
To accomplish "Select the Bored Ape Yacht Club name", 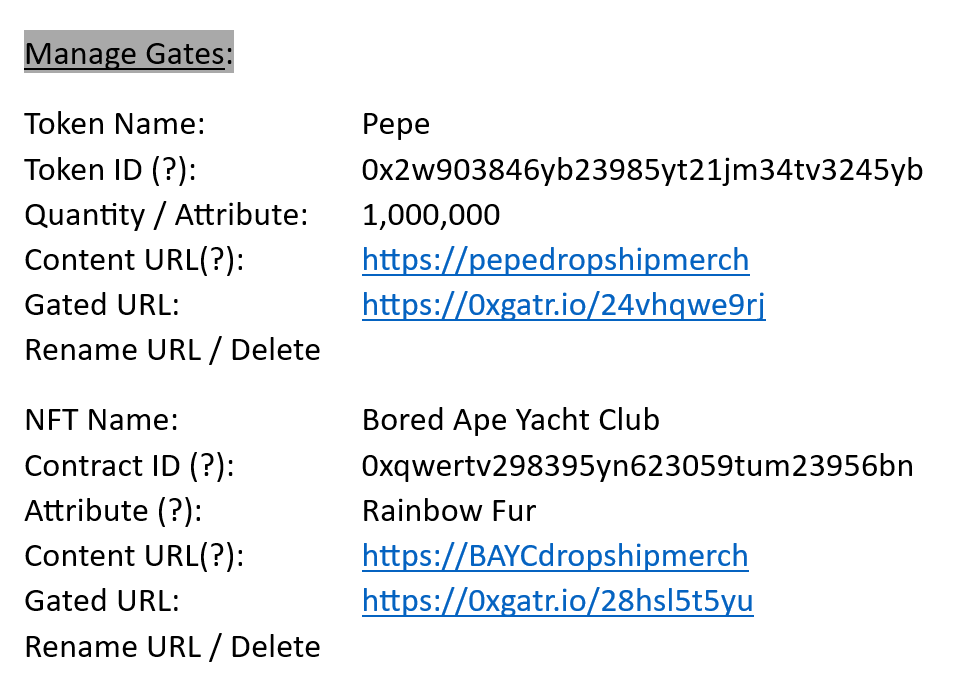I will [511, 420].
